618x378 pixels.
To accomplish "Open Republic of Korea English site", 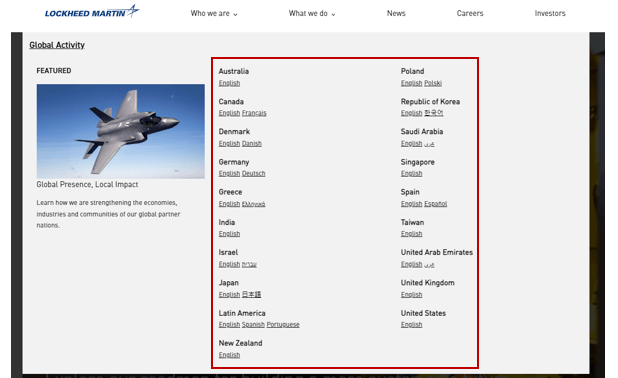I will pos(411,113).
